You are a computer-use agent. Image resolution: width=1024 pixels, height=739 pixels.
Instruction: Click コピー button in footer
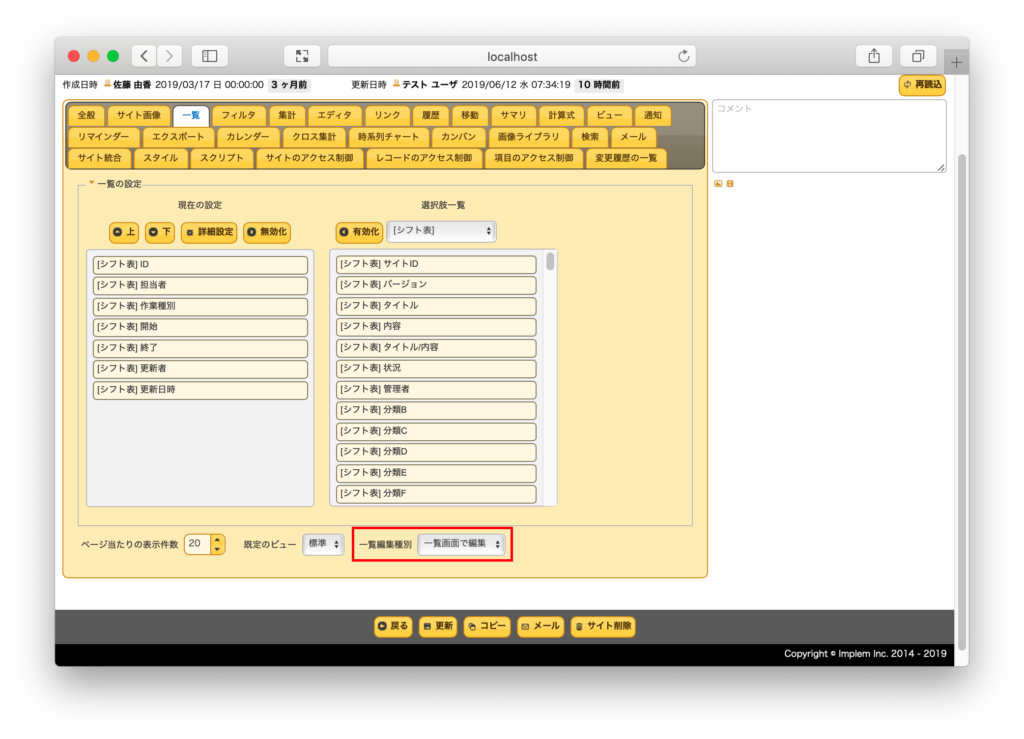[487, 626]
